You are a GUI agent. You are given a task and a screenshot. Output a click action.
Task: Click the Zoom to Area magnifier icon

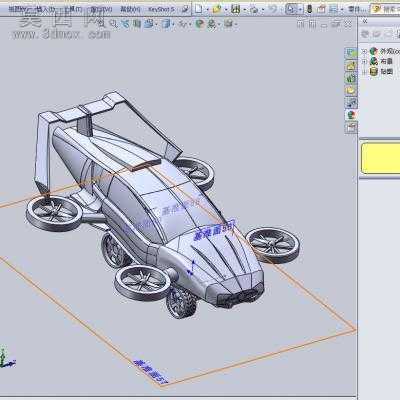[x=114, y=24]
